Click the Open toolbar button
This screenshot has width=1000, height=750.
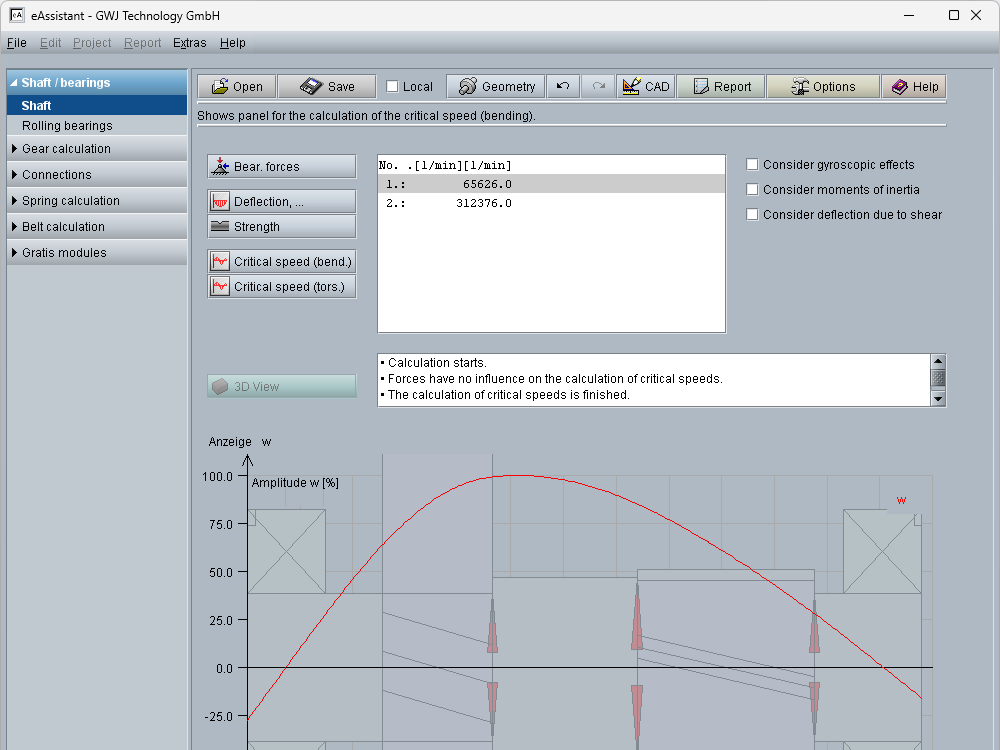click(x=236, y=87)
